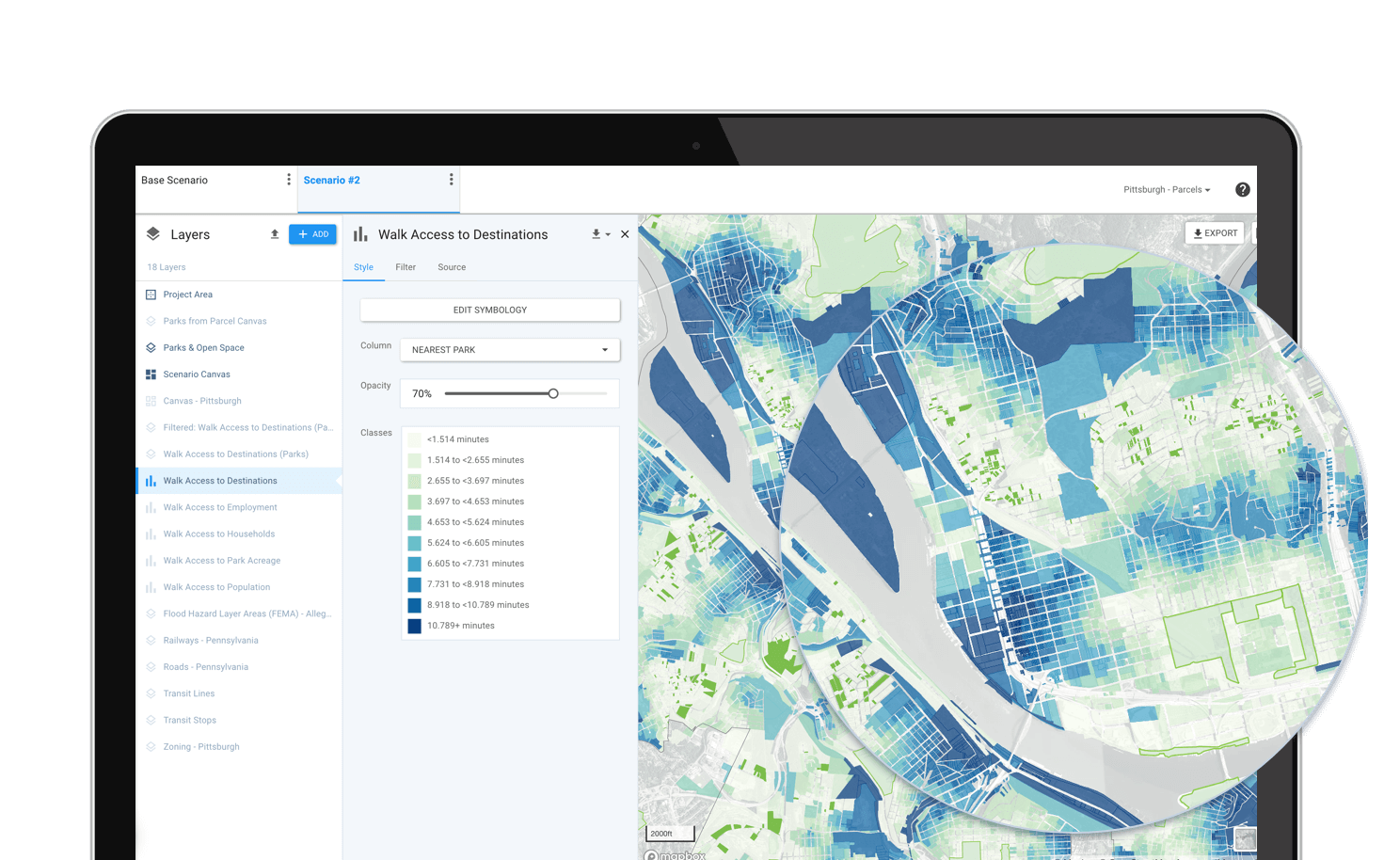Open help via the question mark icon
The image size is (1400, 860).
pos(1243,189)
